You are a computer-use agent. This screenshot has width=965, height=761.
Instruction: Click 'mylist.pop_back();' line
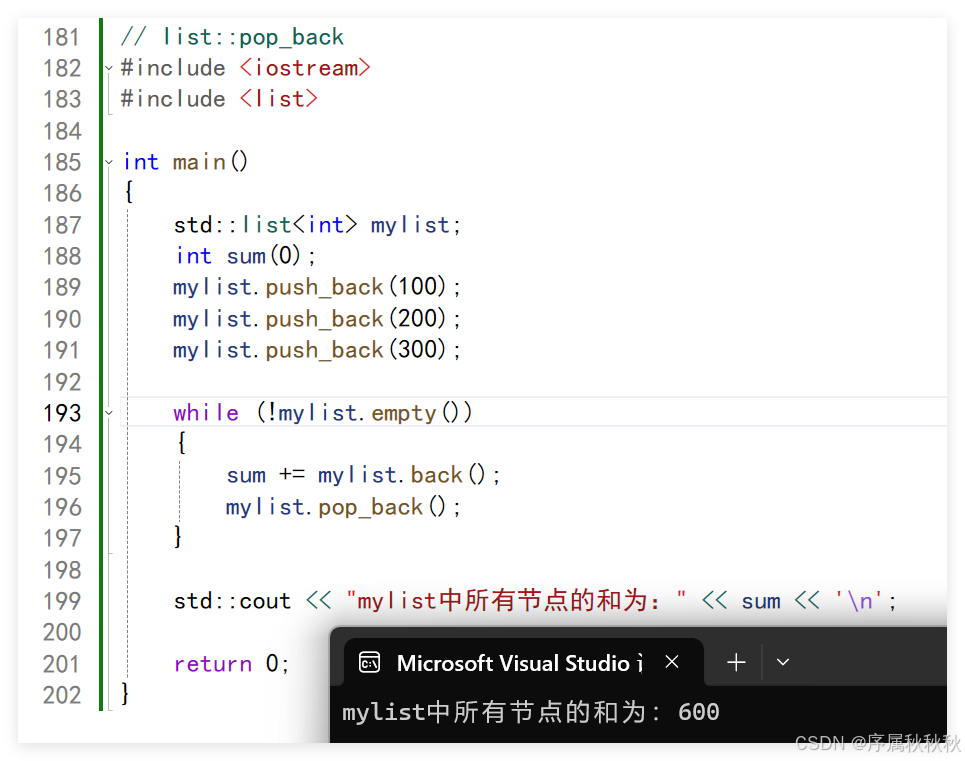(x=343, y=508)
